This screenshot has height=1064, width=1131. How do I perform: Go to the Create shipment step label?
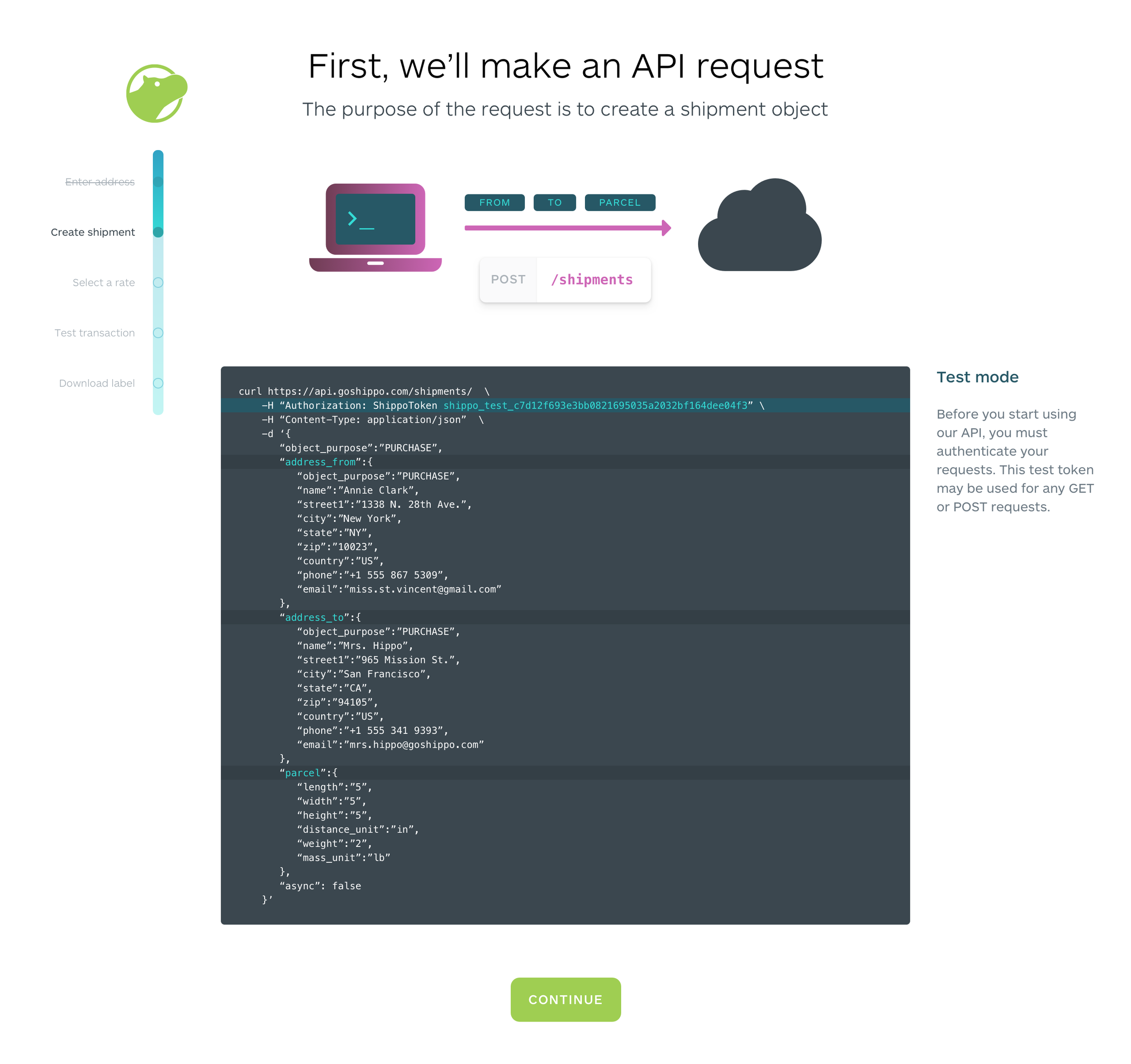coord(93,232)
